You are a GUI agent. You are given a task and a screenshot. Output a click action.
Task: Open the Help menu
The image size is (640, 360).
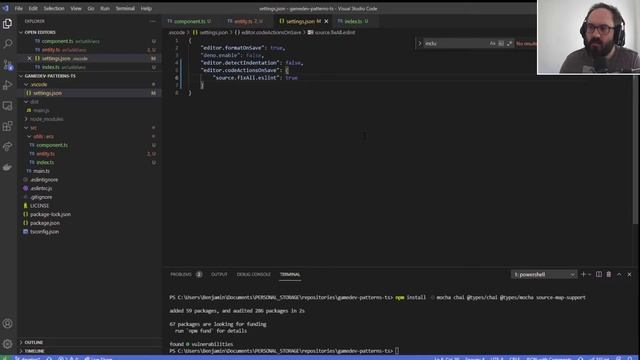click(x=146, y=9)
